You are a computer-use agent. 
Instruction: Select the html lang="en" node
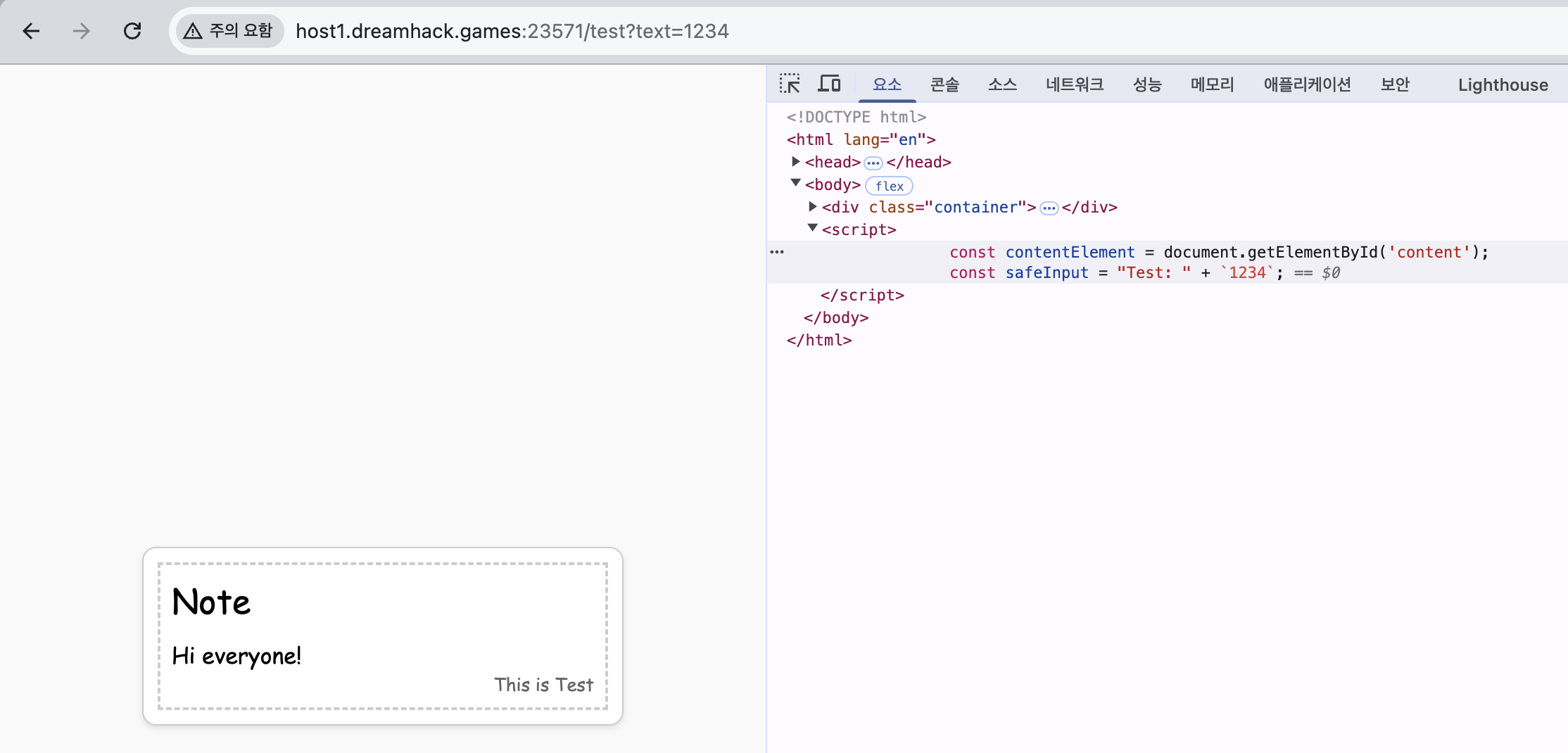pyautogui.click(x=861, y=139)
